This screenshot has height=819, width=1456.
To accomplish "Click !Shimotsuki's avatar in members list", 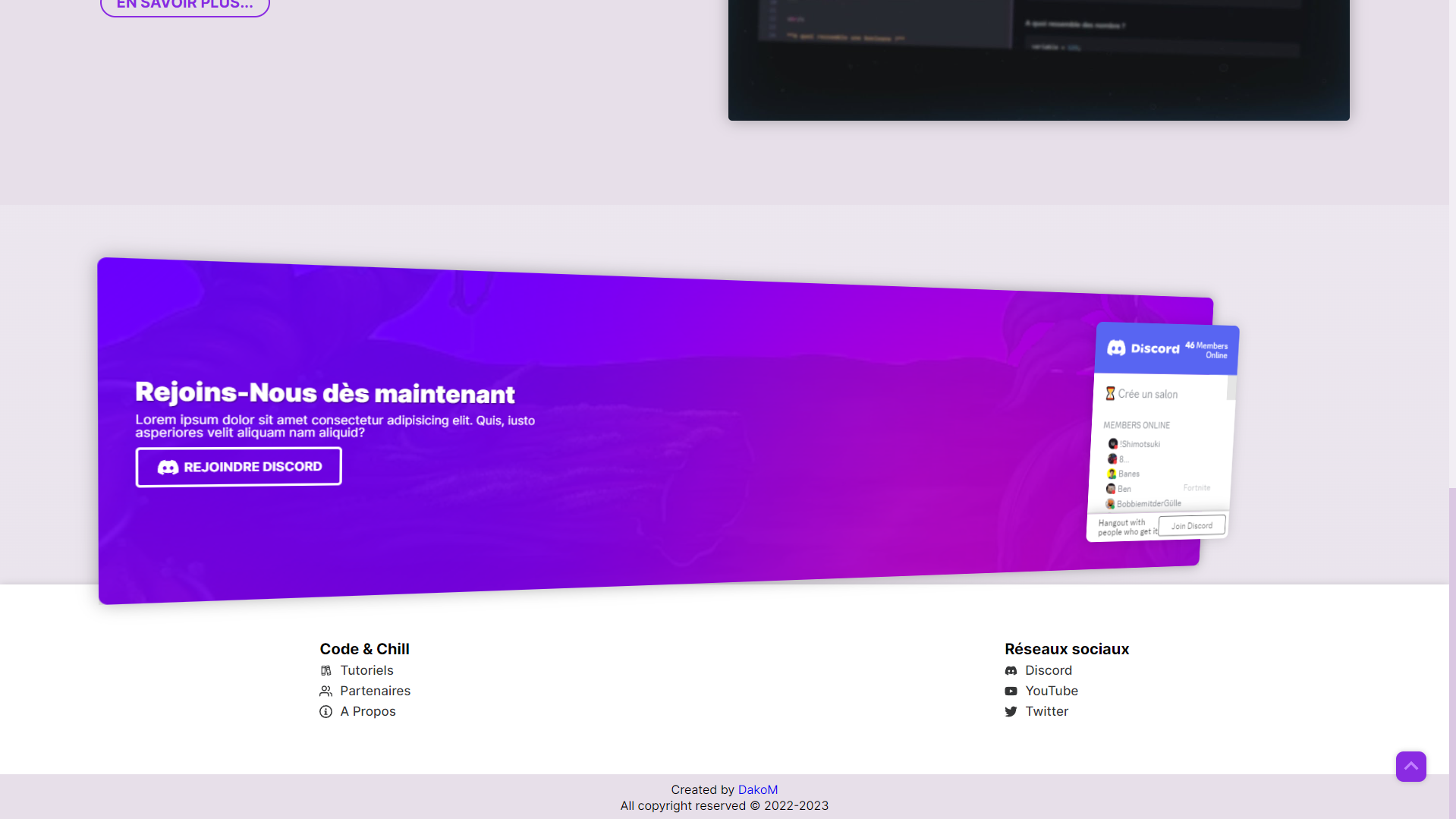I will [x=1112, y=443].
